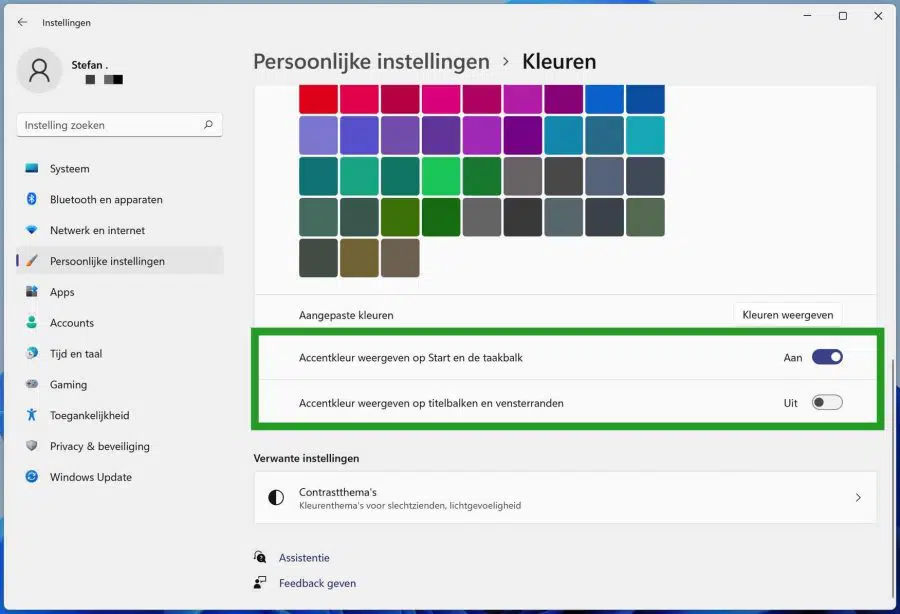Click the Tijd en taal globe icon
Screen dimensions: 900x614
point(32,353)
